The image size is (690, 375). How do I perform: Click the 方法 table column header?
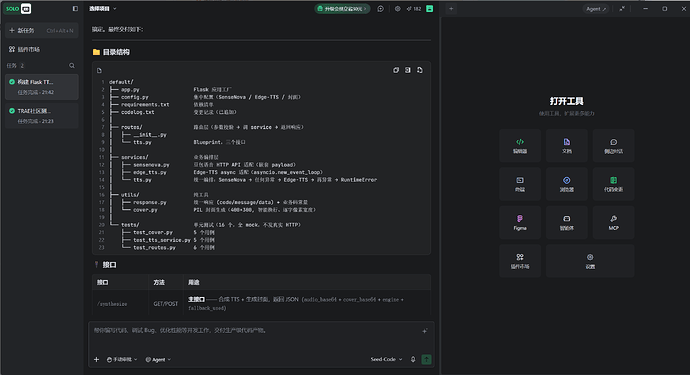point(159,282)
